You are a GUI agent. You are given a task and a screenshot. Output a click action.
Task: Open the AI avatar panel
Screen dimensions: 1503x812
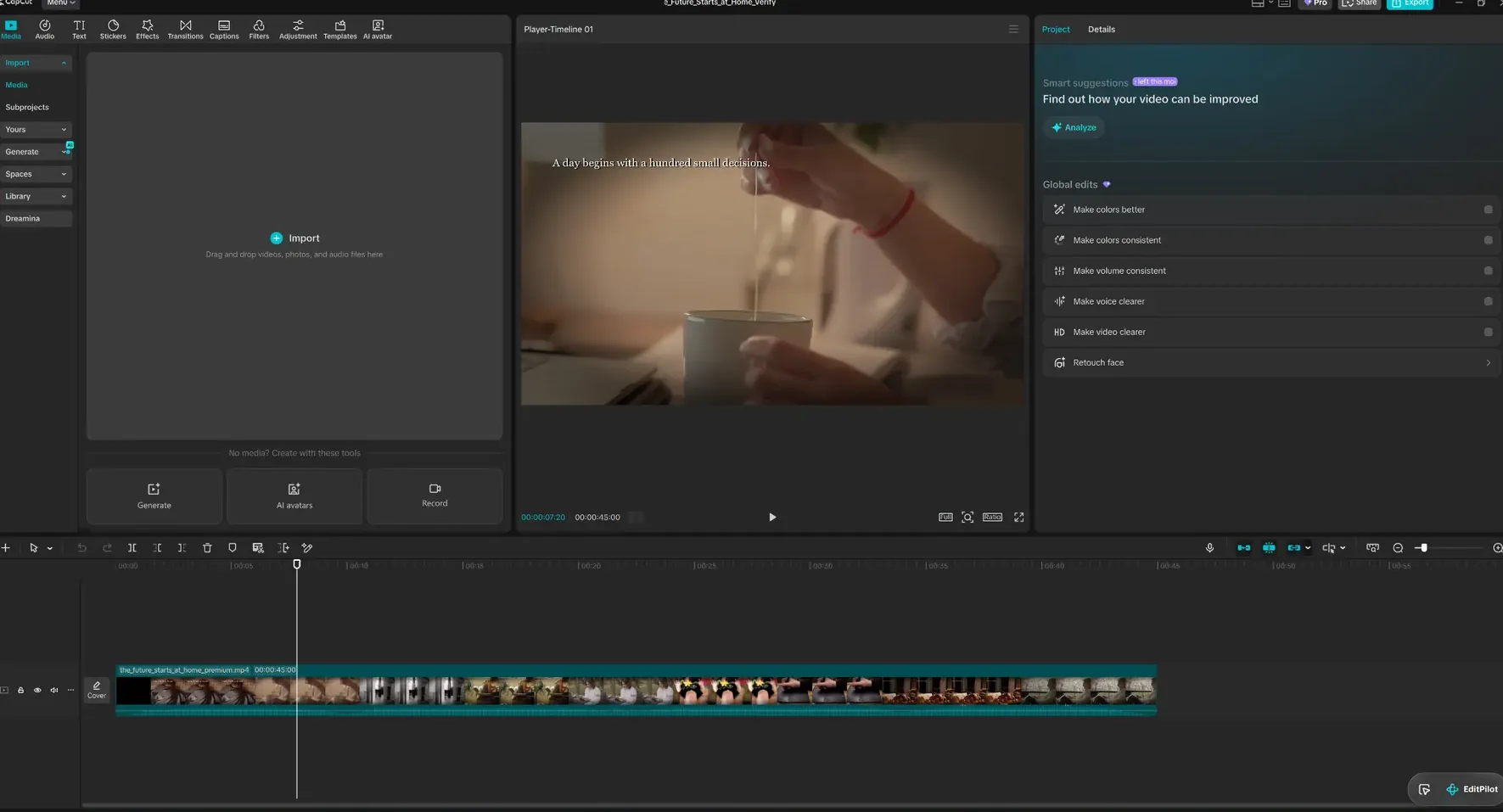pyautogui.click(x=378, y=30)
